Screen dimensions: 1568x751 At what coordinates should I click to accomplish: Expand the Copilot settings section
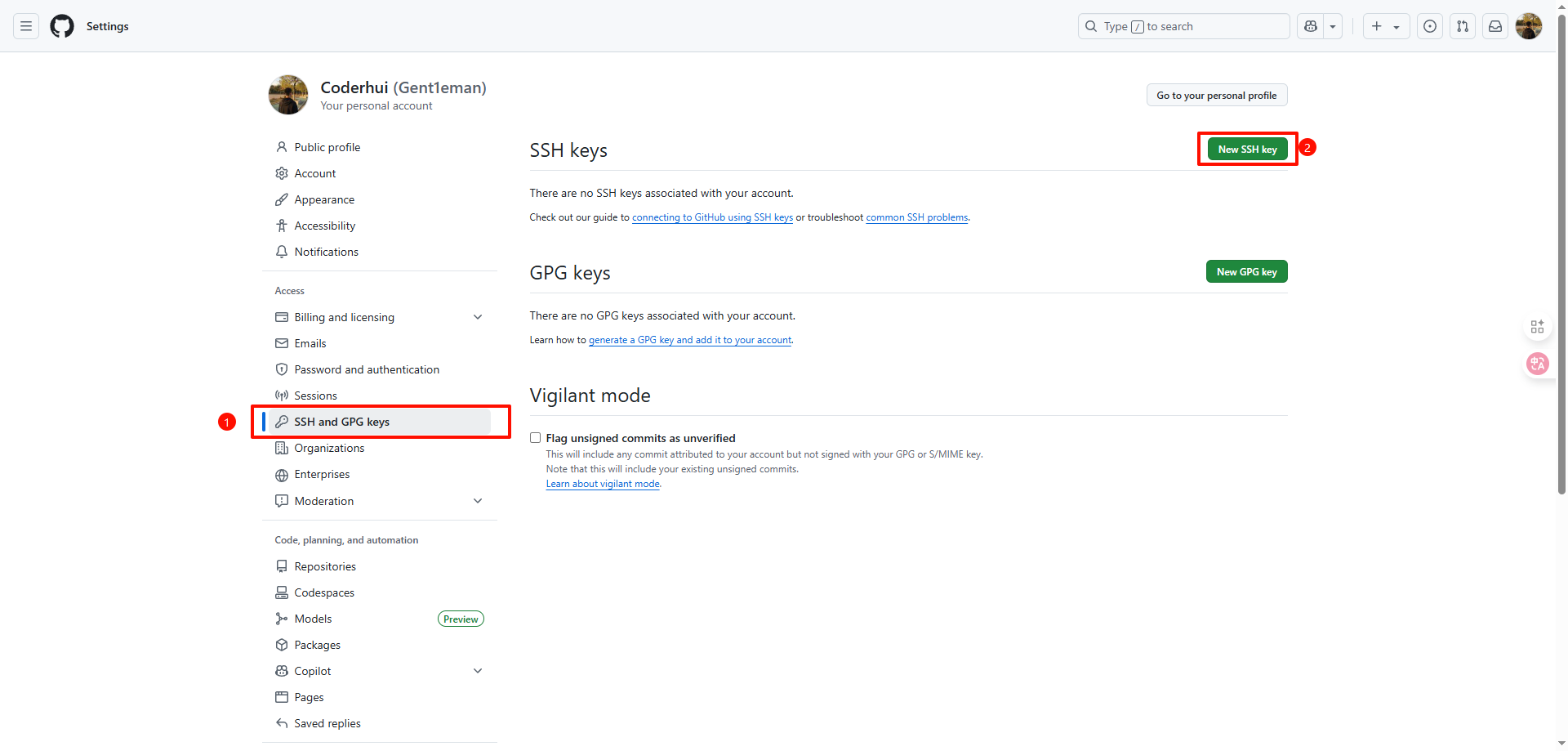[x=478, y=671]
